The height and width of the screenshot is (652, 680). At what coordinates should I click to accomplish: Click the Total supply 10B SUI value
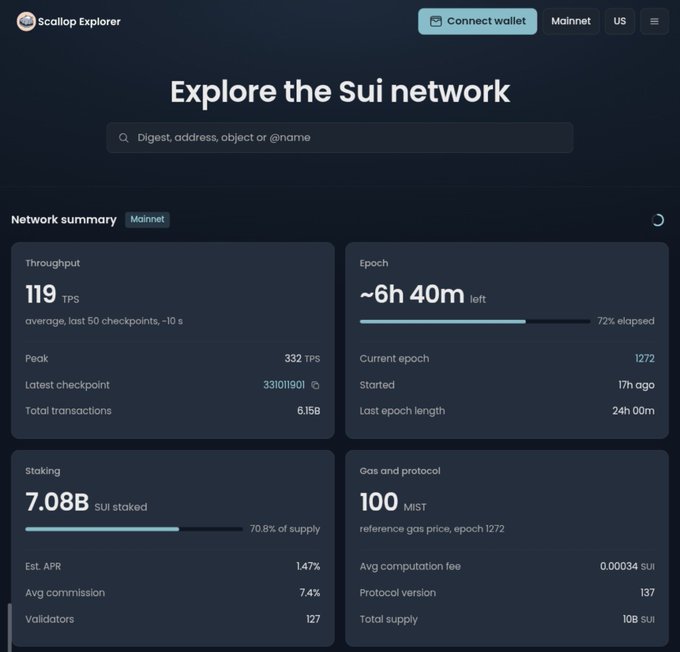click(638, 619)
